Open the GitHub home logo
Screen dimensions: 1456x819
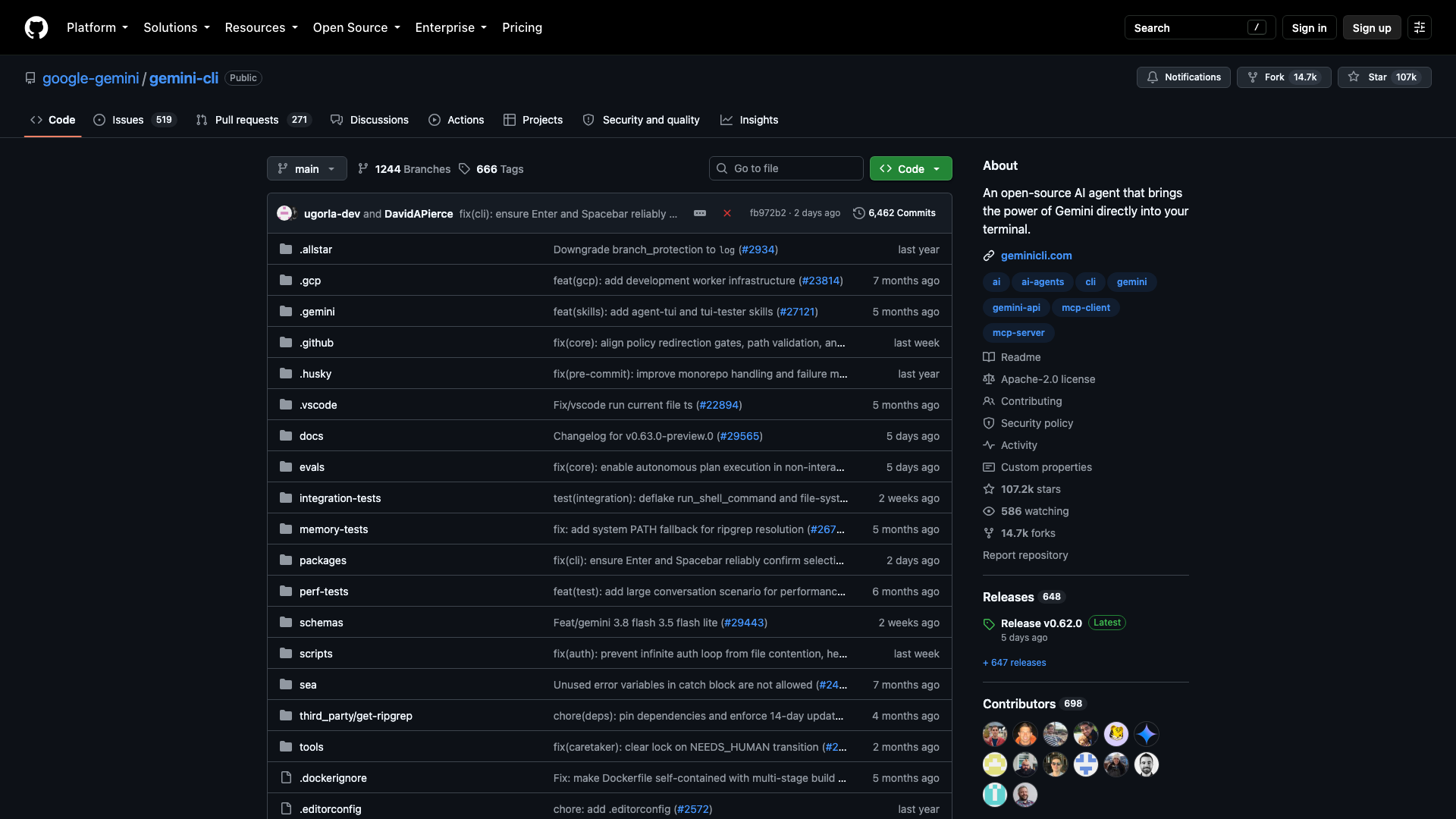click(36, 27)
